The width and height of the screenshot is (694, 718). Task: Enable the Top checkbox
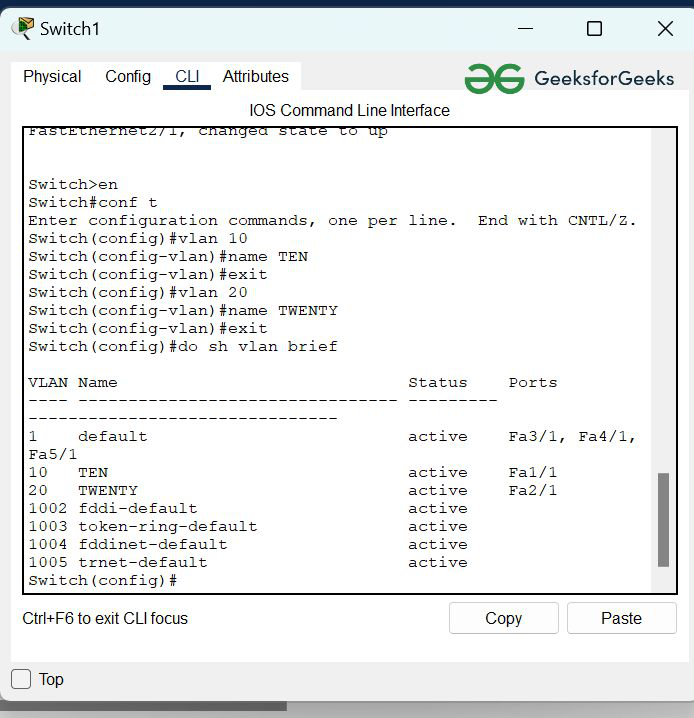pyautogui.click(x=21, y=679)
